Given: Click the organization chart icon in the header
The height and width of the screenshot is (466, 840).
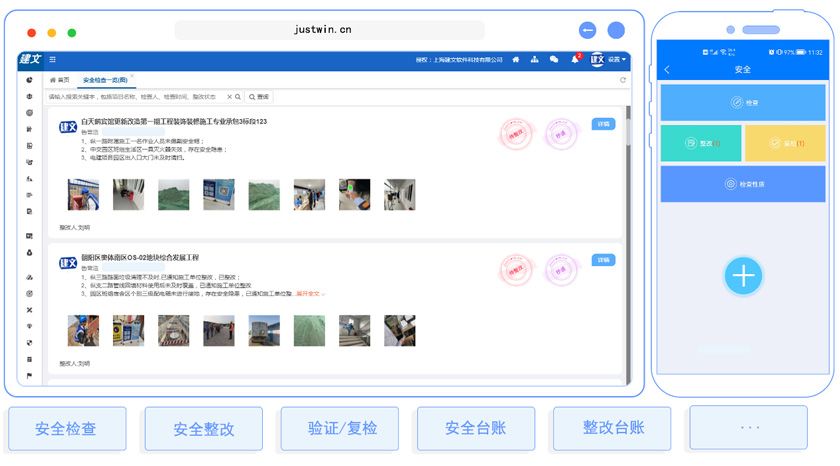Looking at the screenshot, I should (x=535, y=60).
